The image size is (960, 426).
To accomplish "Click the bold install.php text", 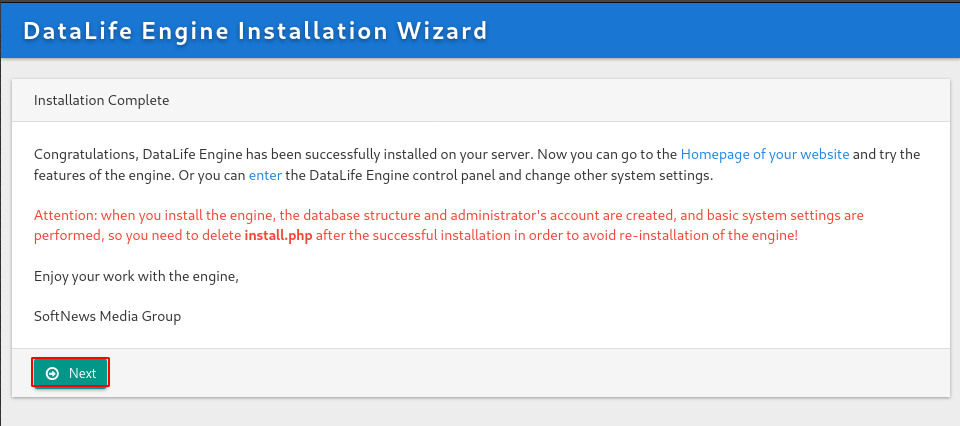I will coord(279,236).
